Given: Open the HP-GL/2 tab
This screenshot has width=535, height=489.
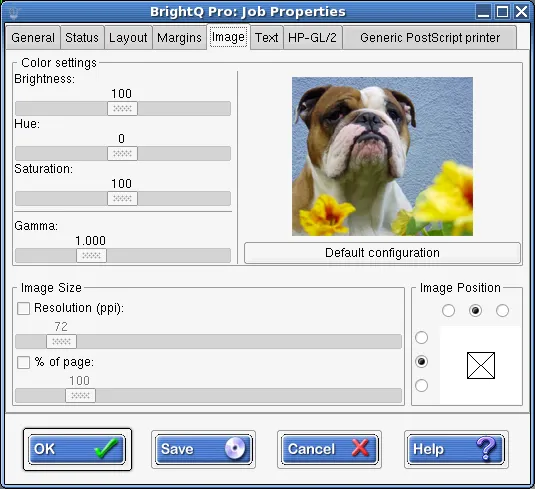Looking at the screenshot, I should [x=312, y=38].
